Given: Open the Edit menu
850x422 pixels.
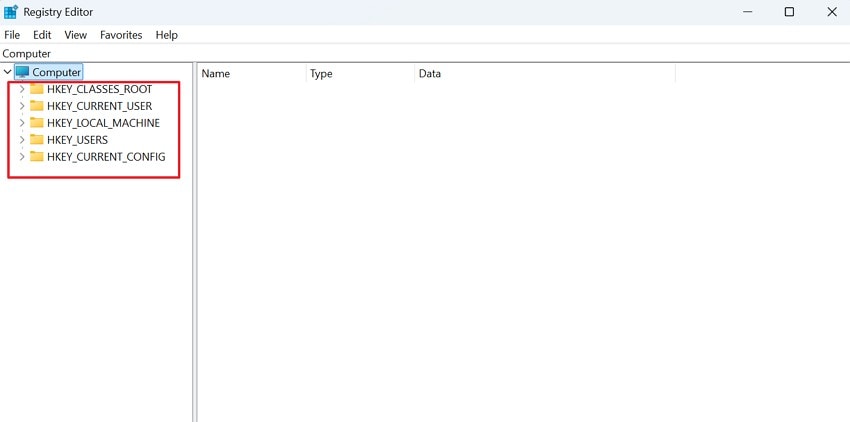Looking at the screenshot, I should click(x=42, y=35).
